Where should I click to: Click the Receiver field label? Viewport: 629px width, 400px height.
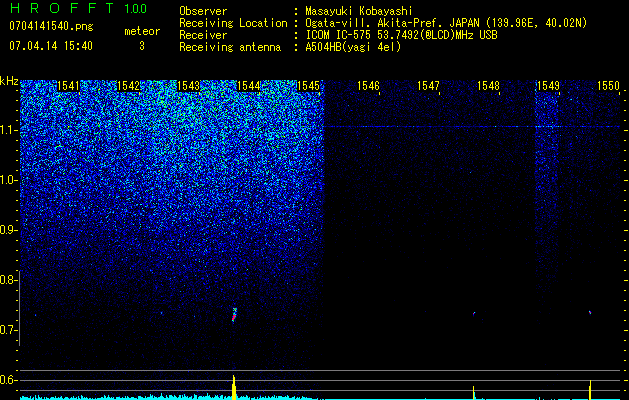pos(203,35)
